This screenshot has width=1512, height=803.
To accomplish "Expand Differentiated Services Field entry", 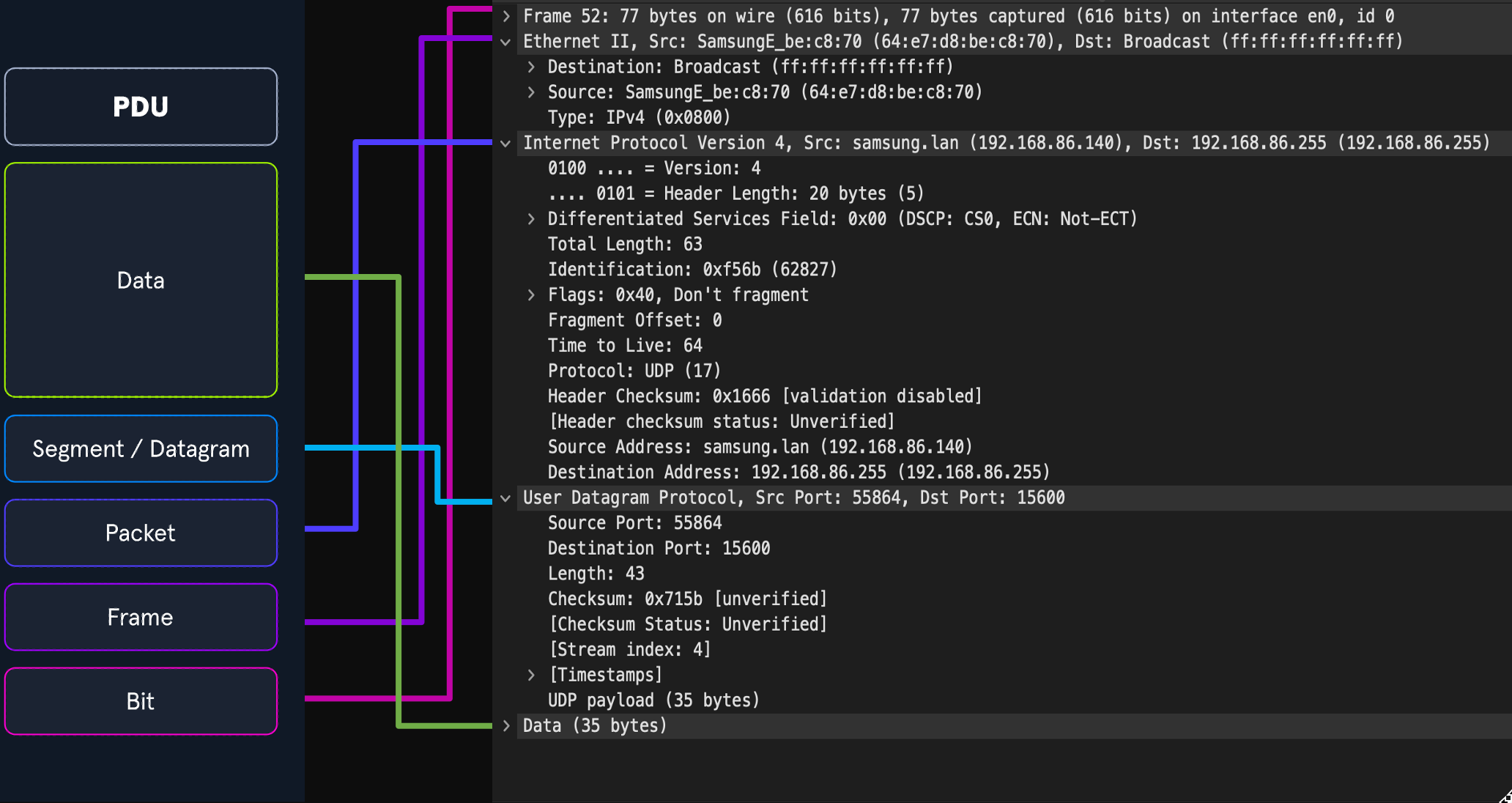I will [x=531, y=219].
